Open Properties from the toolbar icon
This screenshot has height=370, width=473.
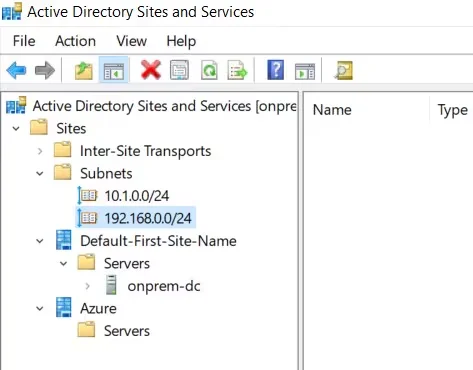179,70
